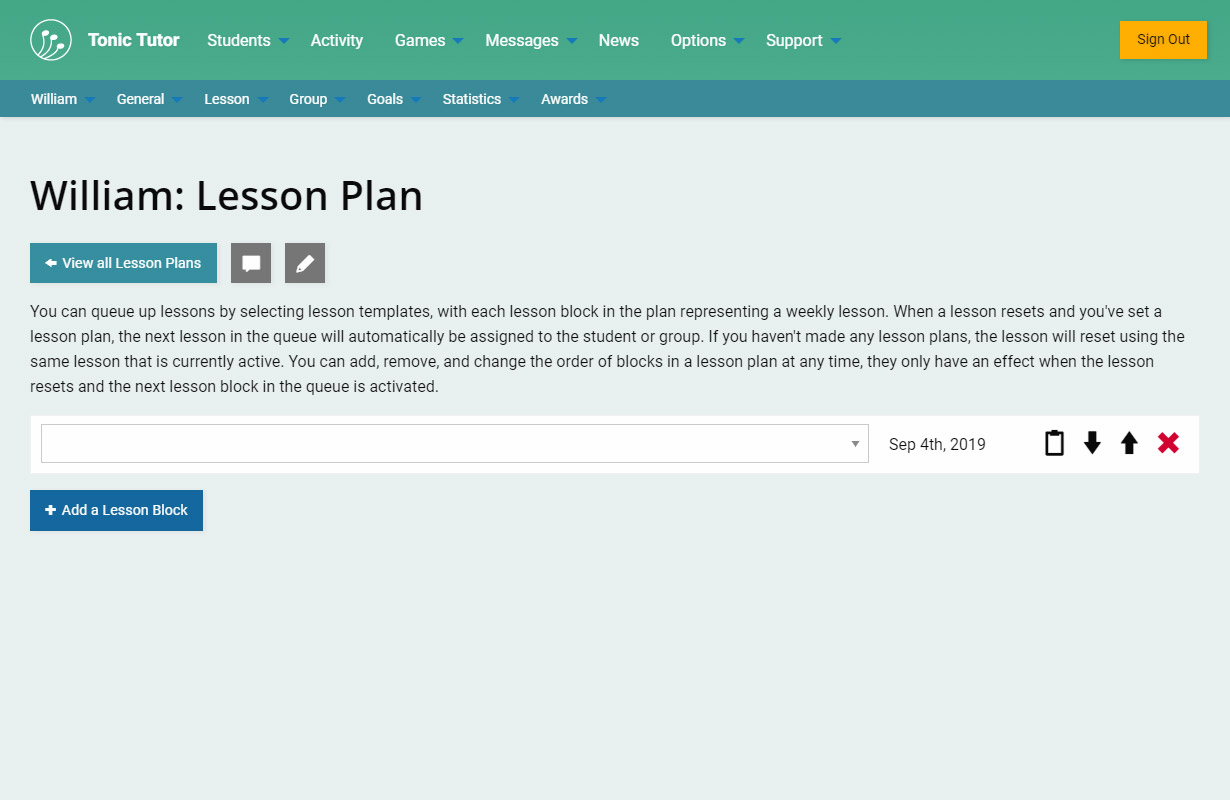Go to the News page
Viewport: 1230px width, 800px height.
[619, 40]
